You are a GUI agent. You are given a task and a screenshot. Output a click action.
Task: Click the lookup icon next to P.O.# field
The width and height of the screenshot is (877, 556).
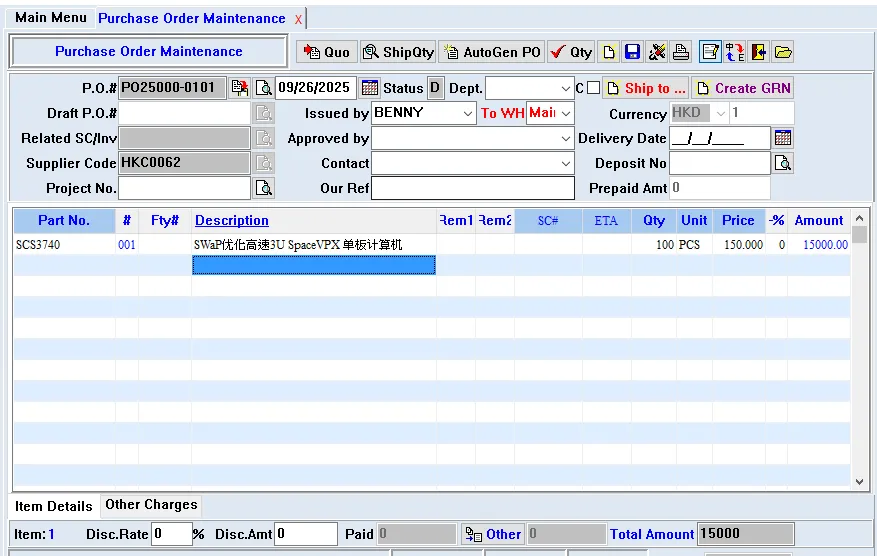(x=263, y=88)
